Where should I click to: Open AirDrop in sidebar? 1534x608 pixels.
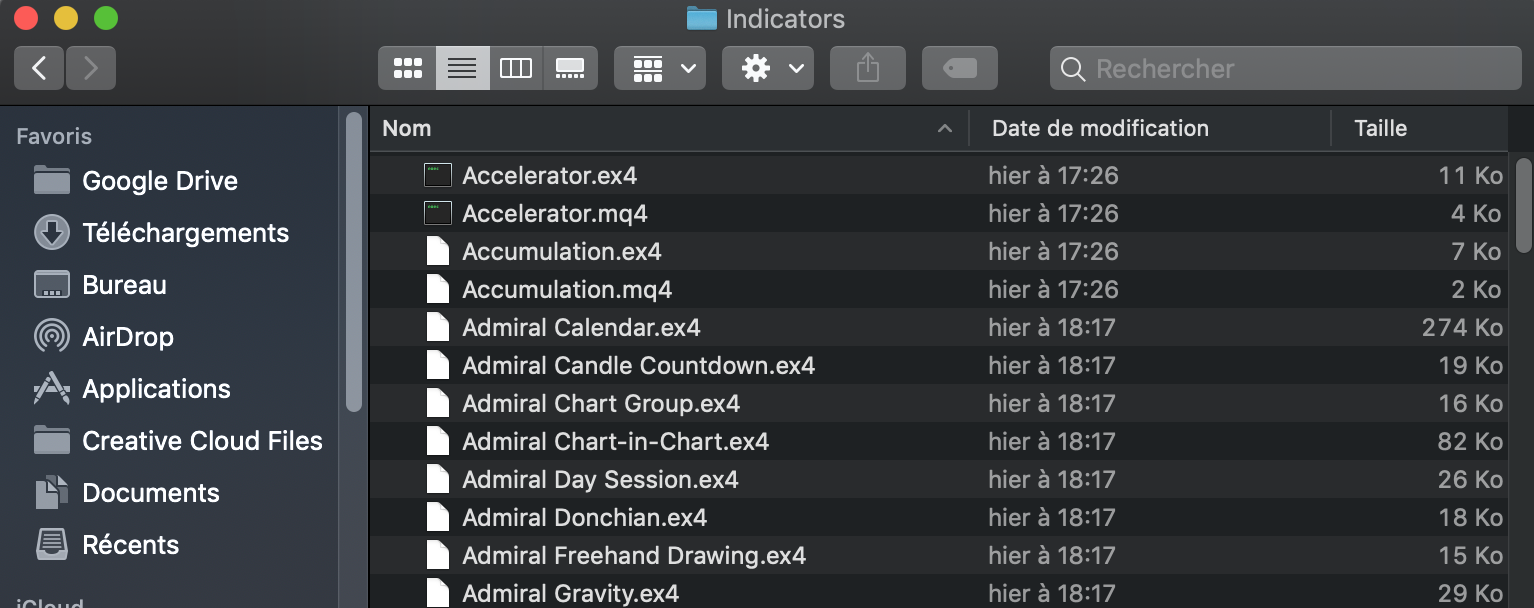[x=128, y=337]
